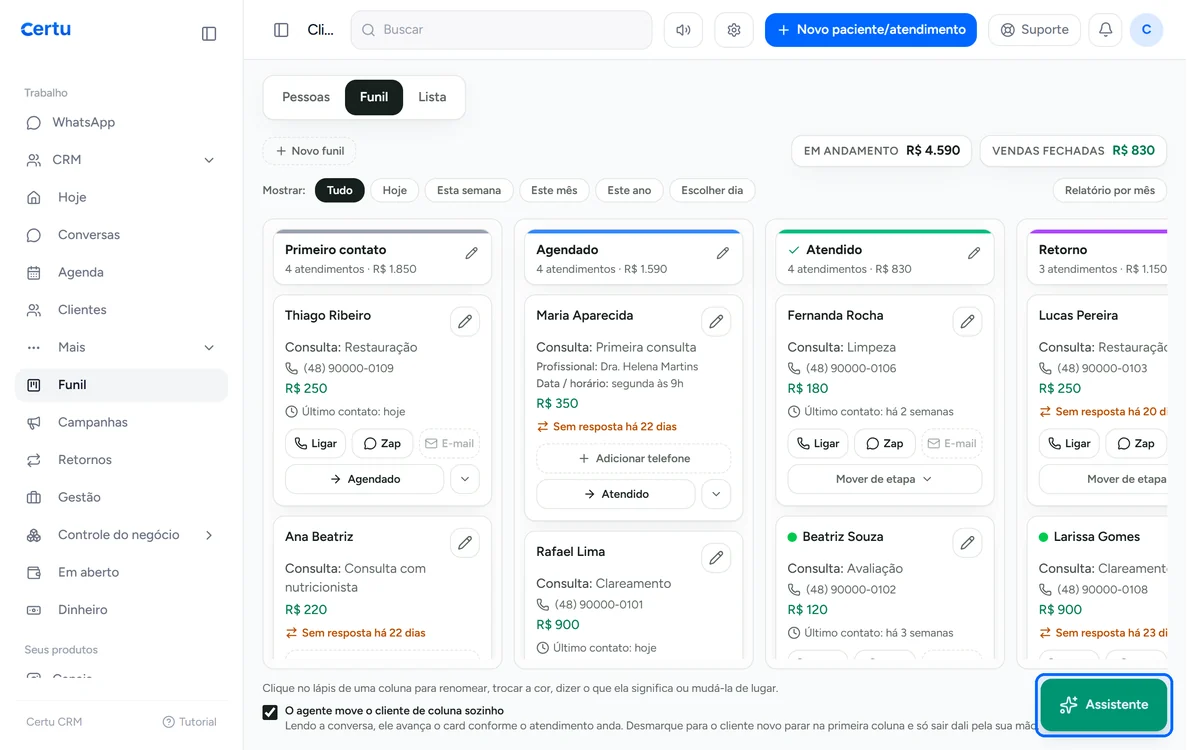Open stage dropdown arrow on Thiago Ribeiro card
The width and height of the screenshot is (1200, 750).
[x=465, y=479]
